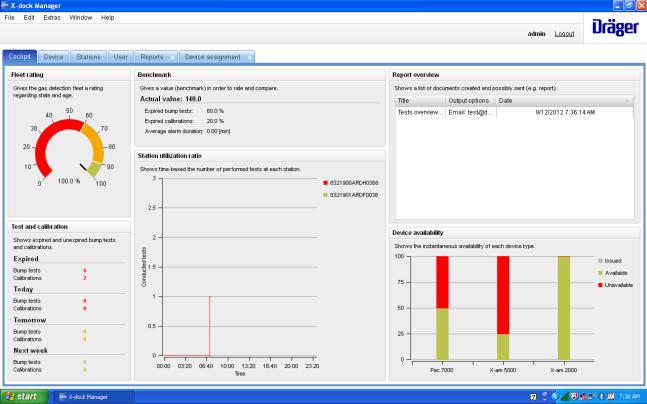This screenshot has height=404, width=647.
Task: Open the Windows Start menu
Action: pyautogui.click(x=22, y=396)
